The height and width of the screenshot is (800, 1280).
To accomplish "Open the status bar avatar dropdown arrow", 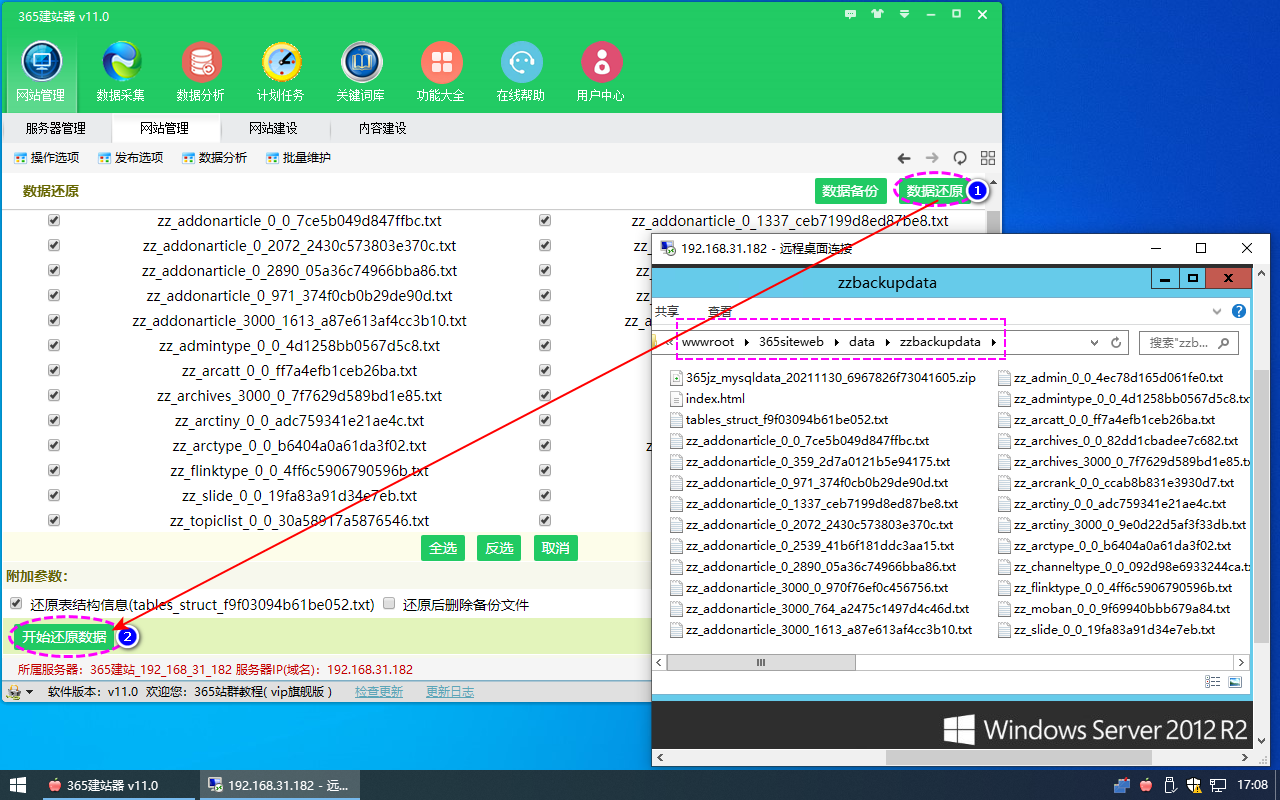I will tap(30, 692).
